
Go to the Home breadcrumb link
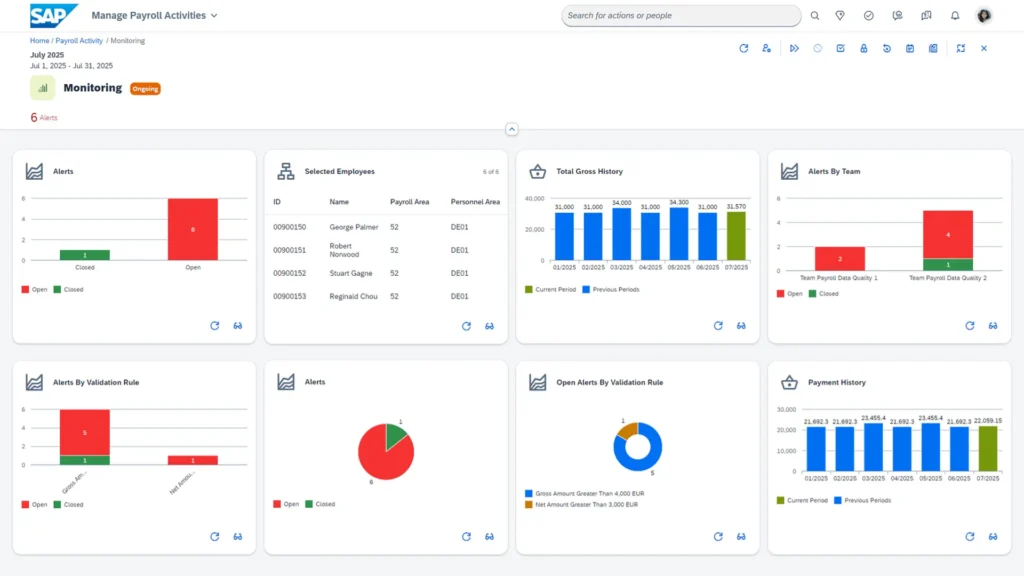click(x=39, y=41)
